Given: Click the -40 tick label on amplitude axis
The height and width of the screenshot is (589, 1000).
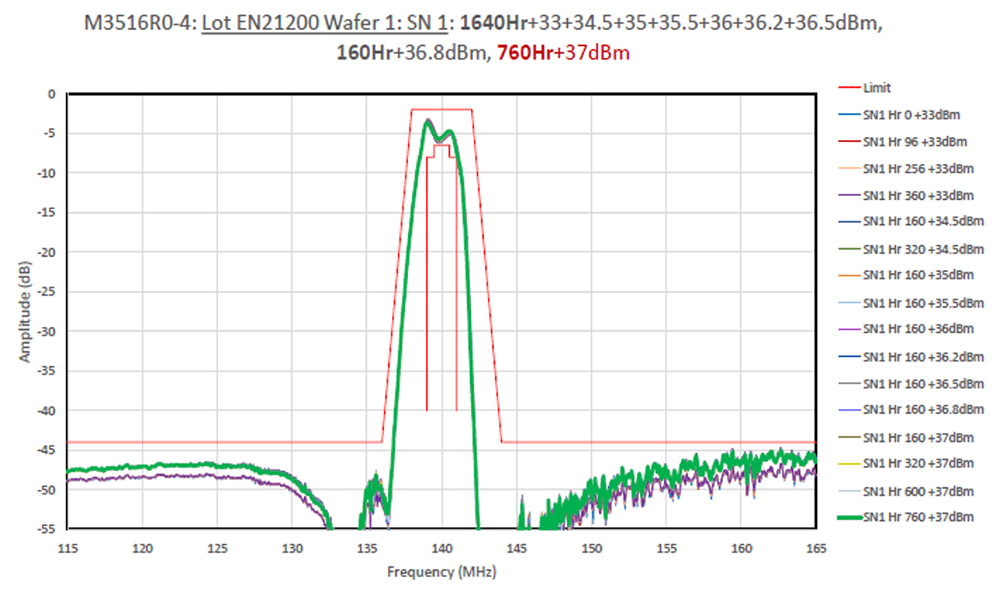Looking at the screenshot, I should 46,410.
